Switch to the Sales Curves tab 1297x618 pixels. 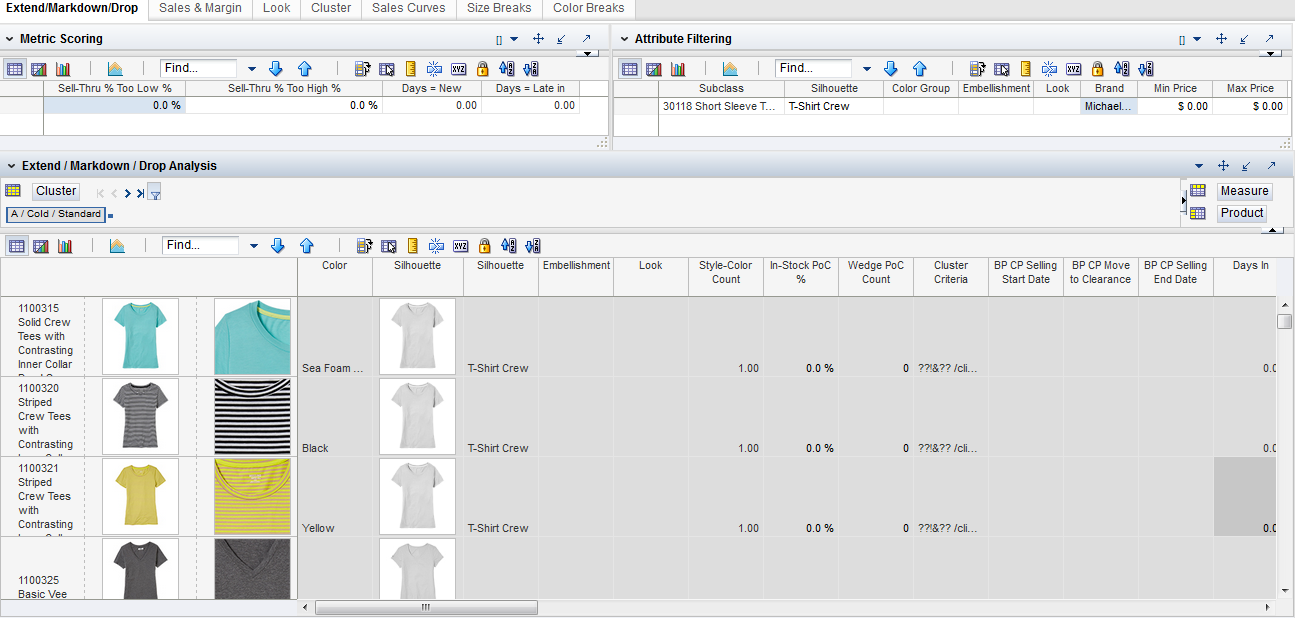408,8
